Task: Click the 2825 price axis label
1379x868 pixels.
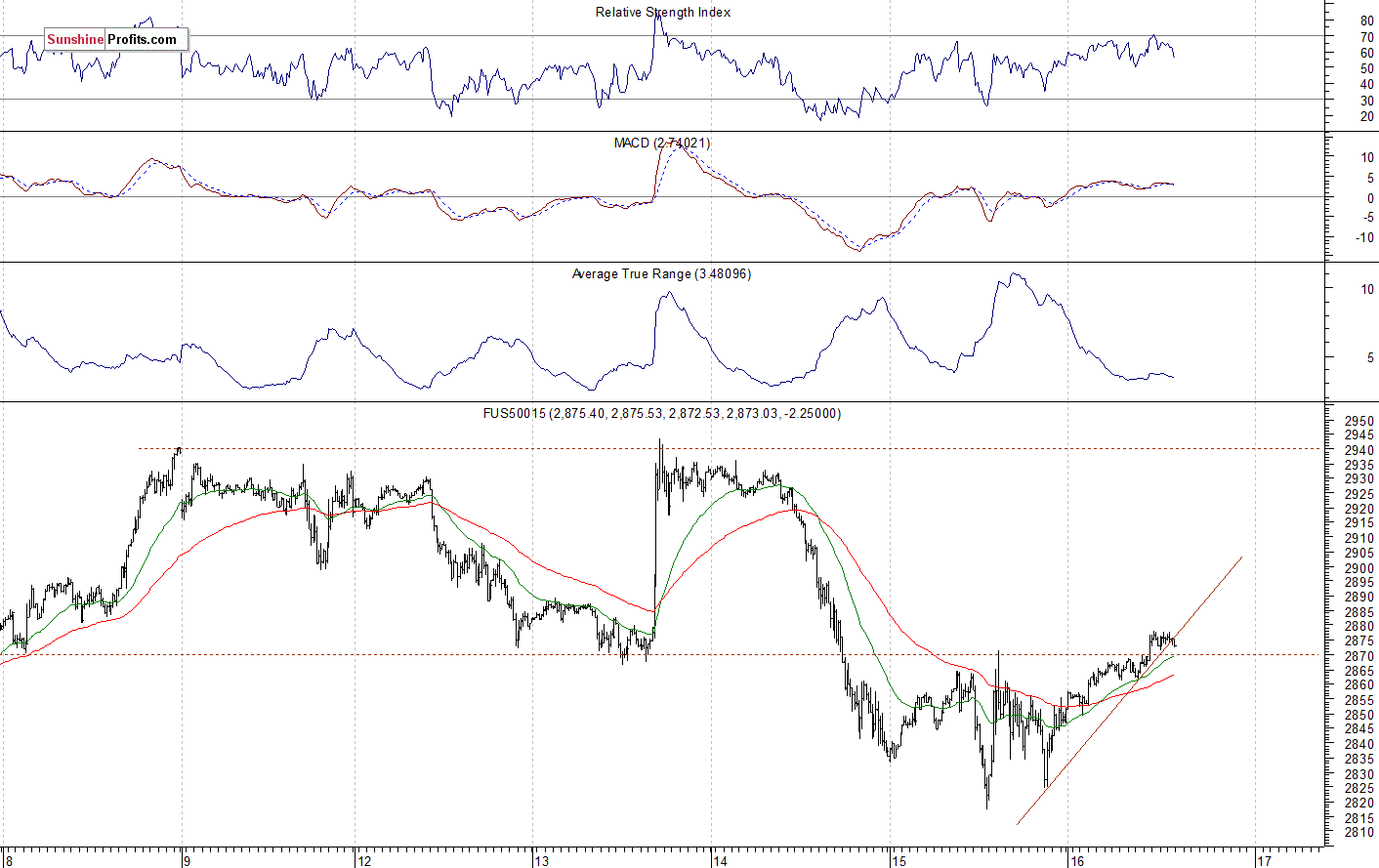Action: click(1359, 788)
